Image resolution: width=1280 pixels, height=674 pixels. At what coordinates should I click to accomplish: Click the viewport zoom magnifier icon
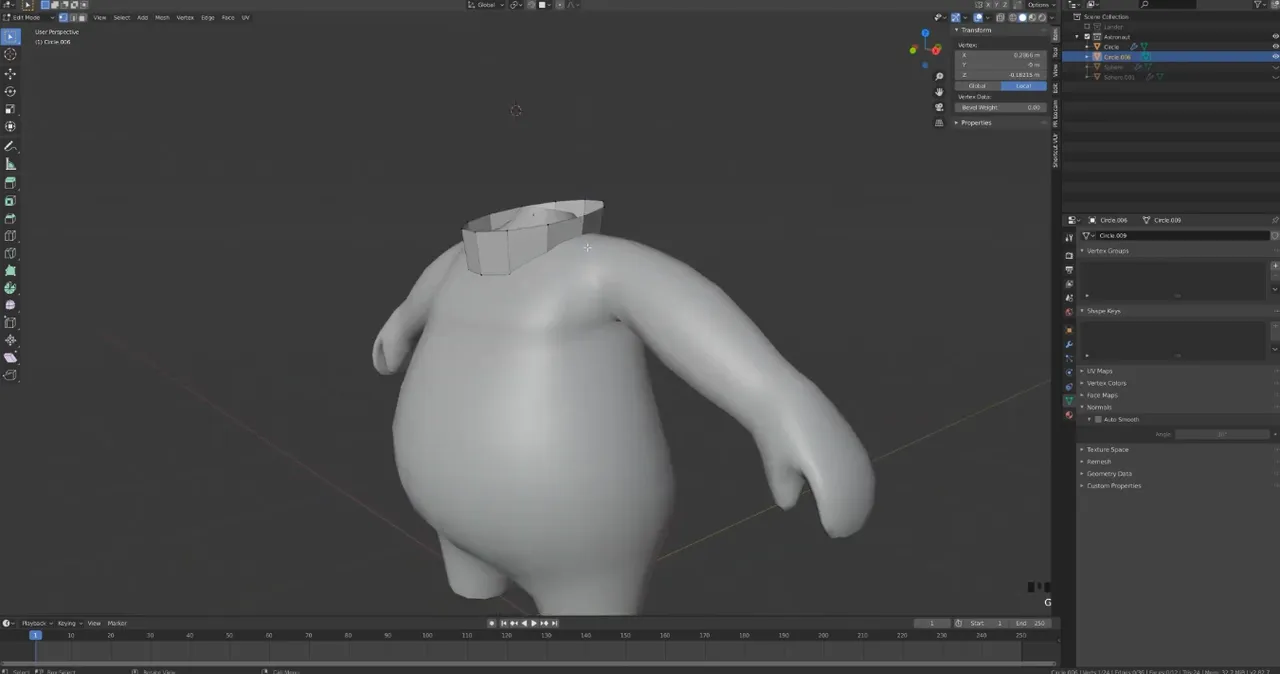pyautogui.click(x=939, y=77)
